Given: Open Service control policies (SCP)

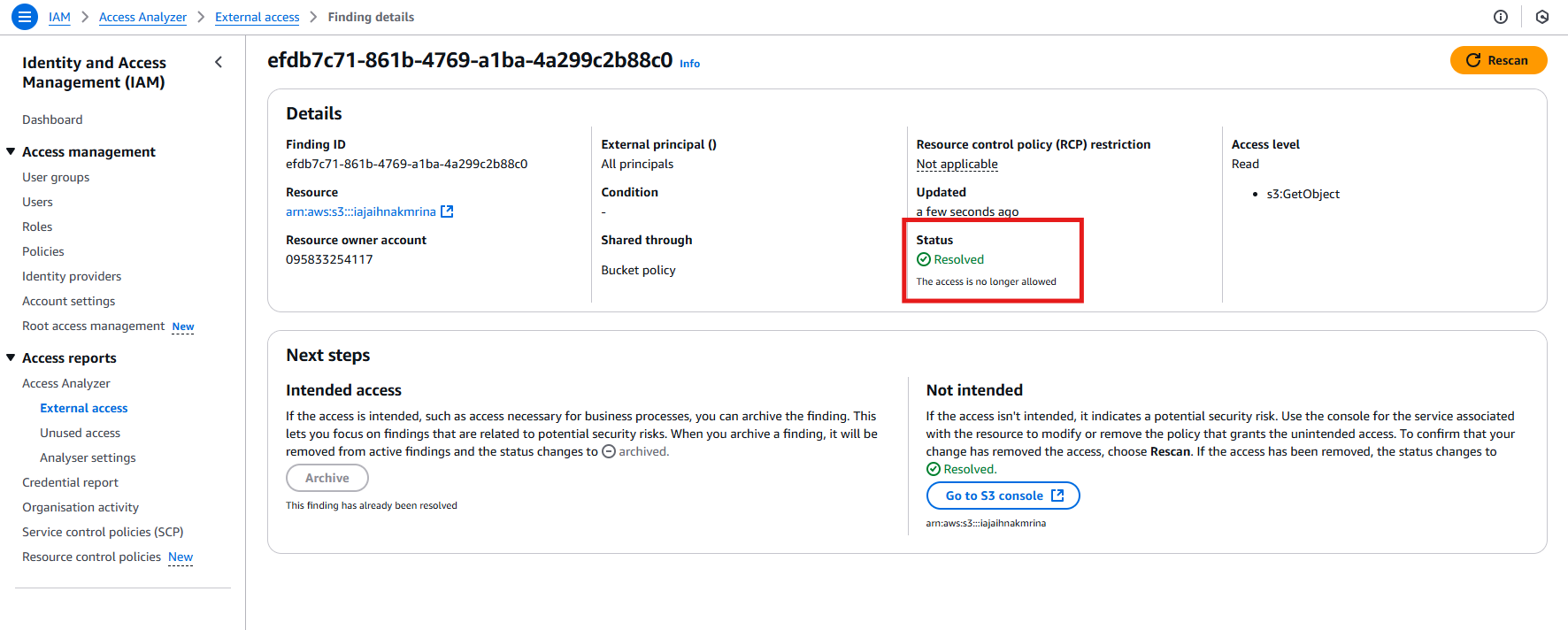Looking at the screenshot, I should click(103, 532).
